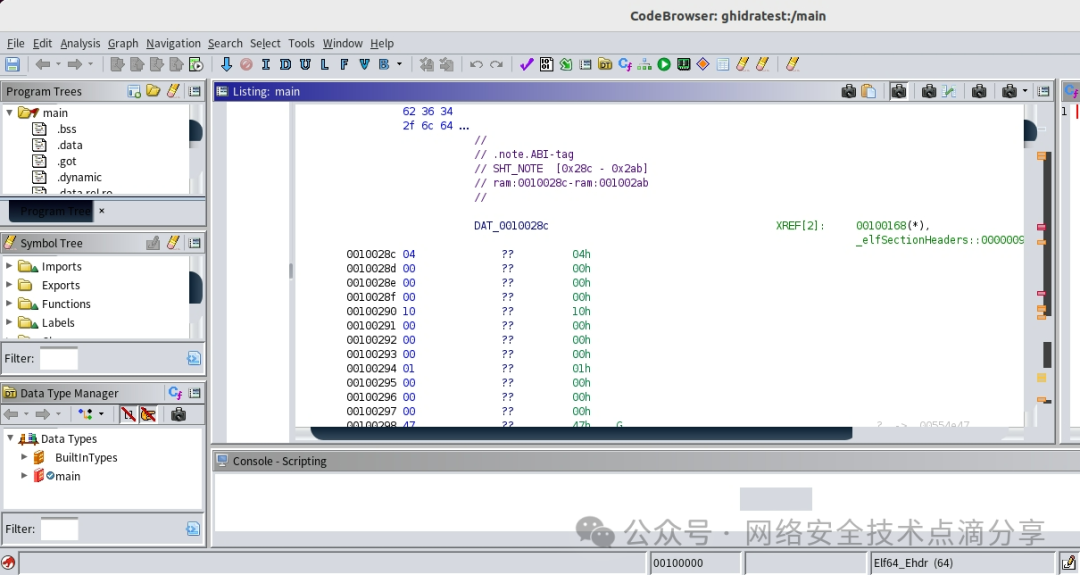1080x575 pixels.
Task: Go to next undefined with the U icon
Action: [x=304, y=65]
